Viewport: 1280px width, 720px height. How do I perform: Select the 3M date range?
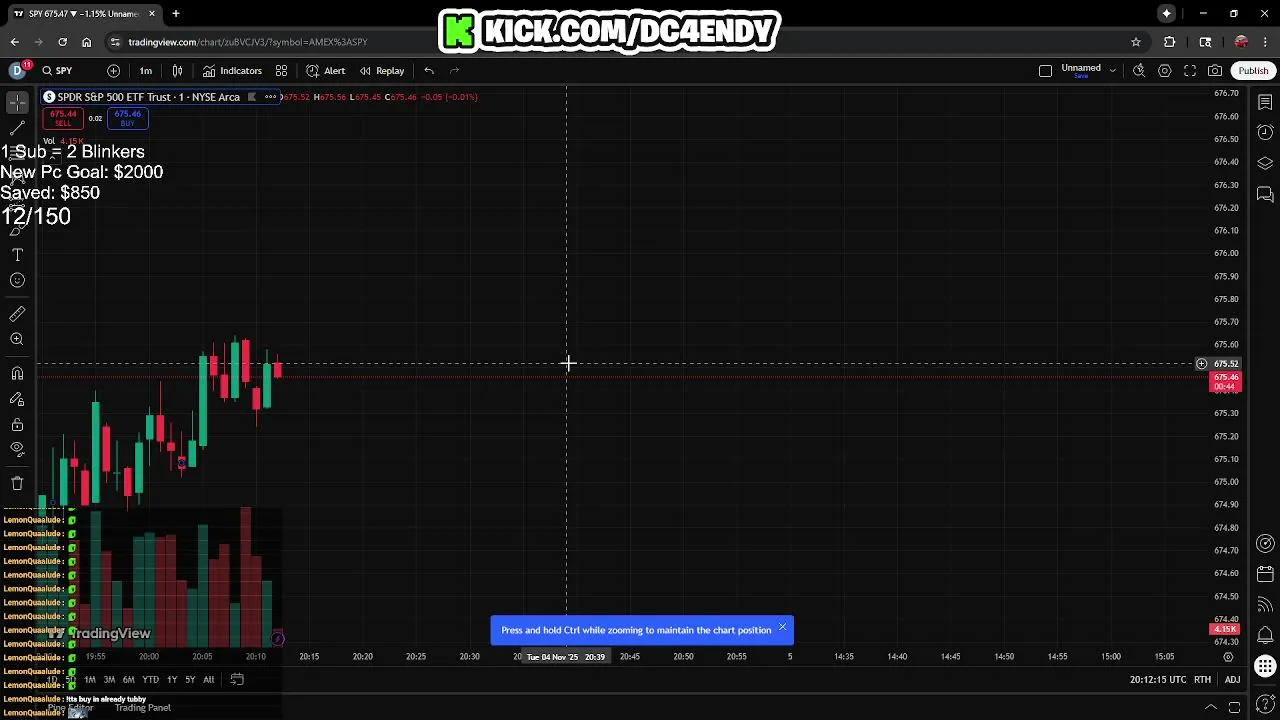pyautogui.click(x=109, y=680)
